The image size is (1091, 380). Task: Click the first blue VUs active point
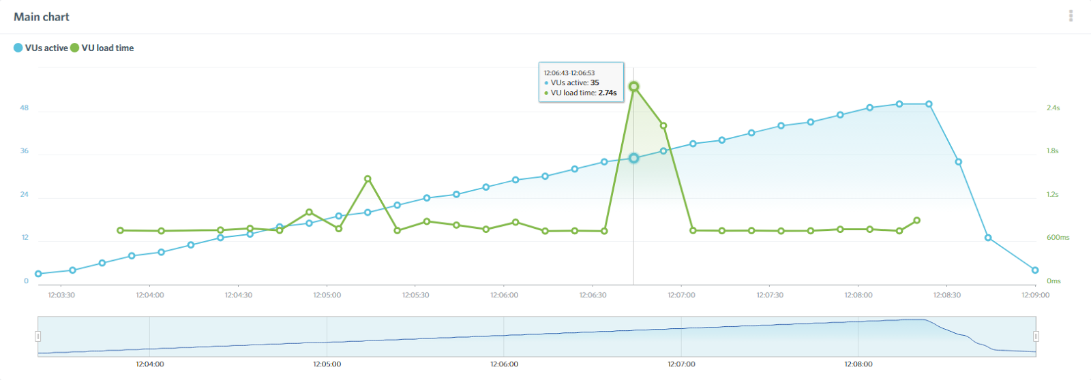pos(38,274)
